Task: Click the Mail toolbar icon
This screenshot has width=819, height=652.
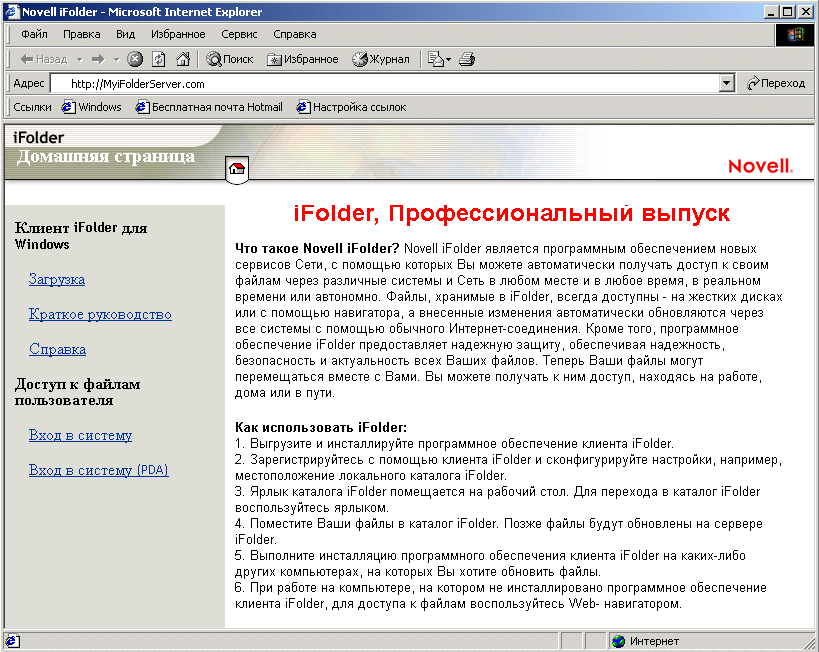Action: (435, 60)
